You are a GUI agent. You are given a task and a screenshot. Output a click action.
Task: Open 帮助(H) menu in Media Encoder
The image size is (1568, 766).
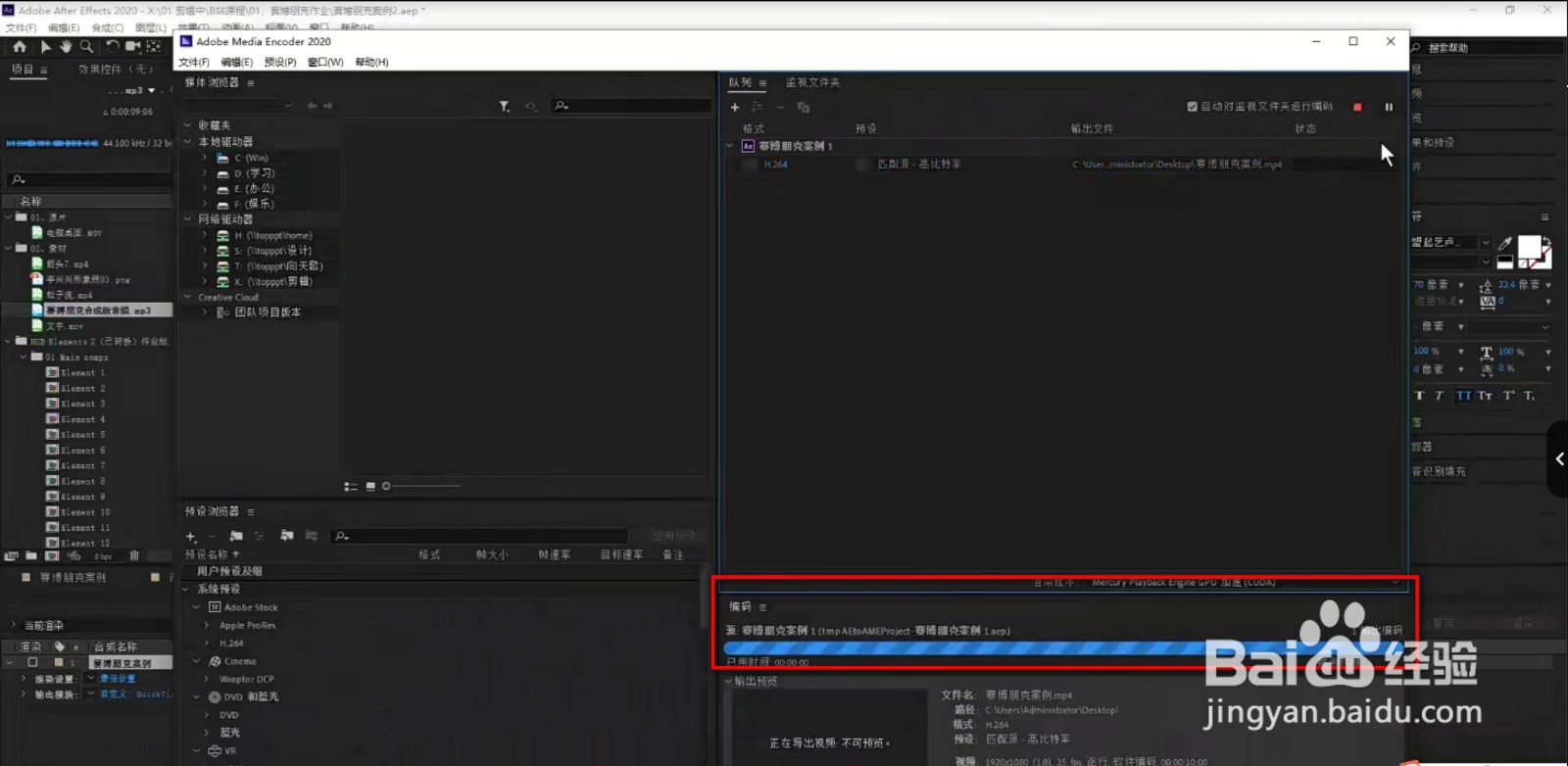tap(371, 63)
